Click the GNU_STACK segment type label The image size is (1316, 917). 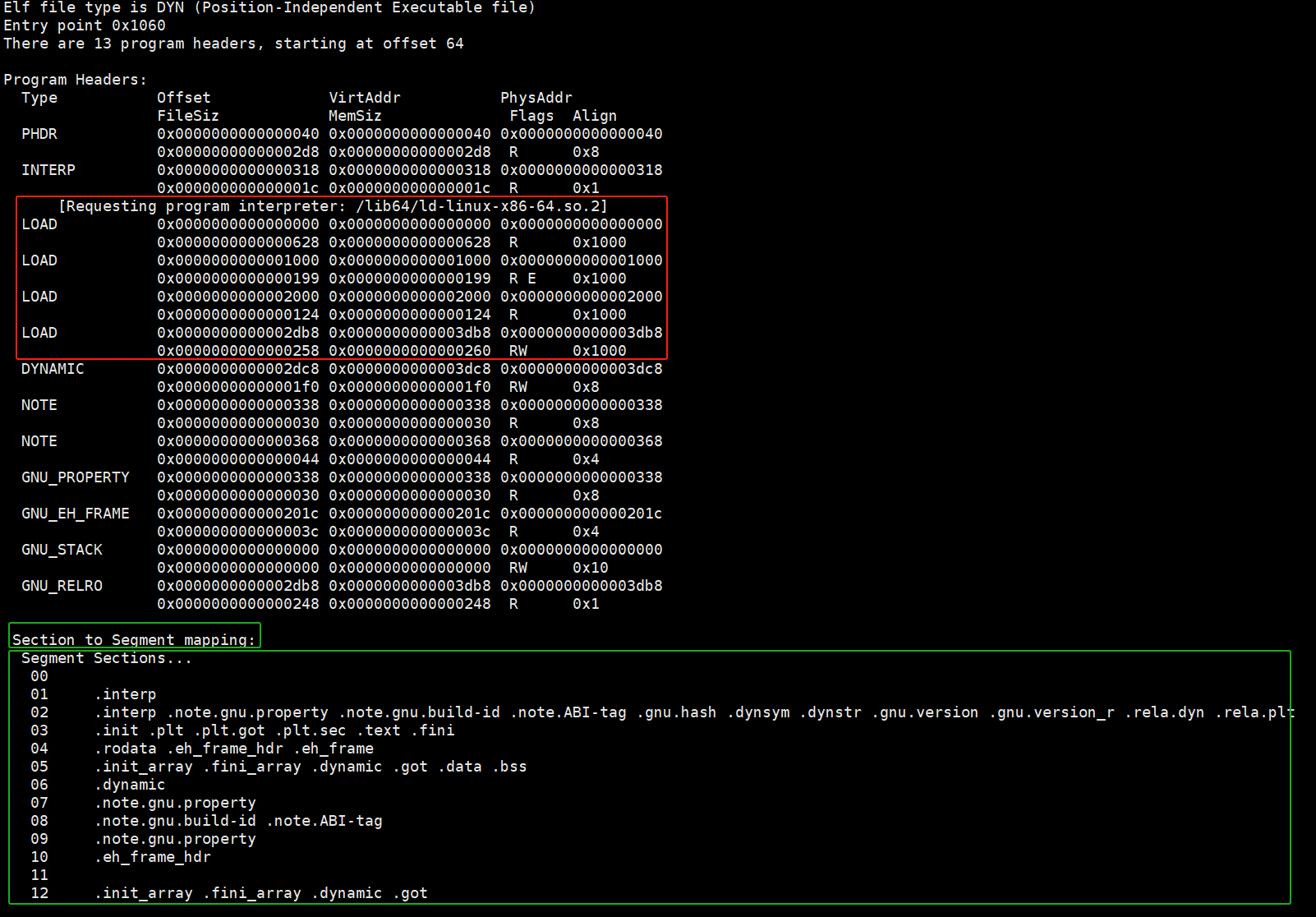[62, 550]
